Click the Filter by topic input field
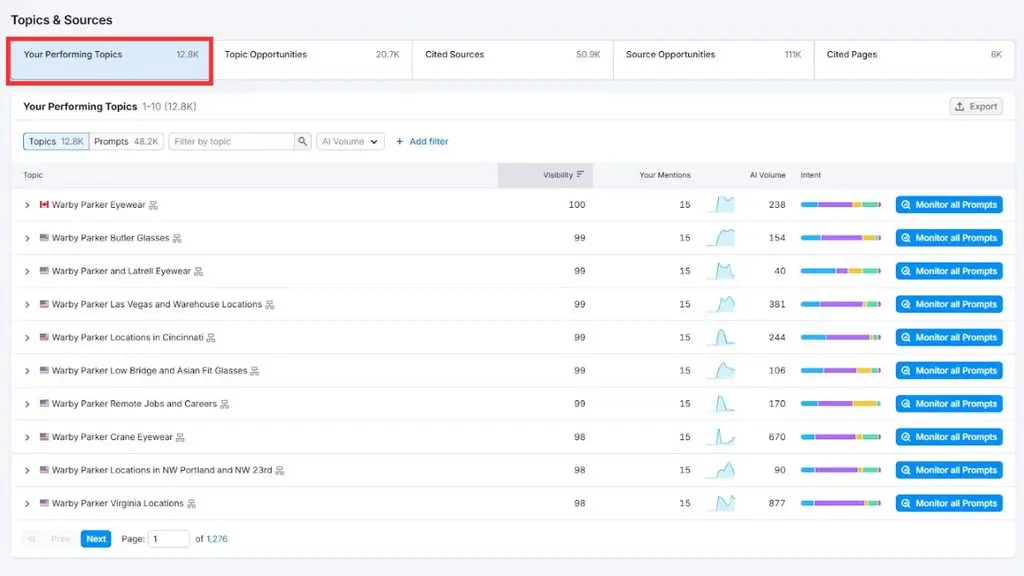 (x=231, y=141)
